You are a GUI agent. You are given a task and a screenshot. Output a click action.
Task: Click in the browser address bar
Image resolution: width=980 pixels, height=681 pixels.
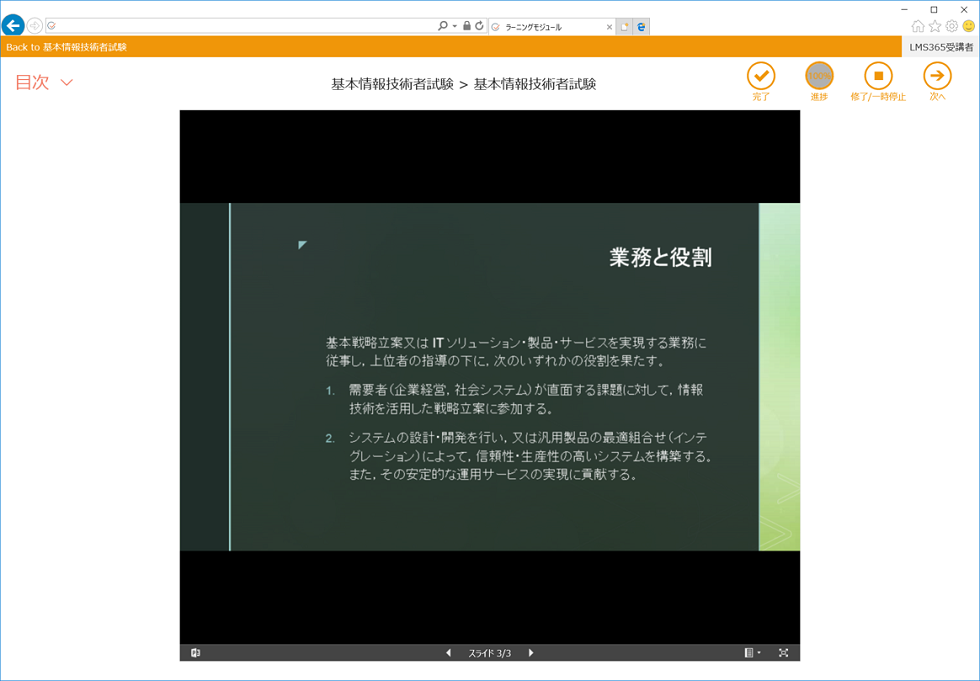pyautogui.click(x=240, y=26)
